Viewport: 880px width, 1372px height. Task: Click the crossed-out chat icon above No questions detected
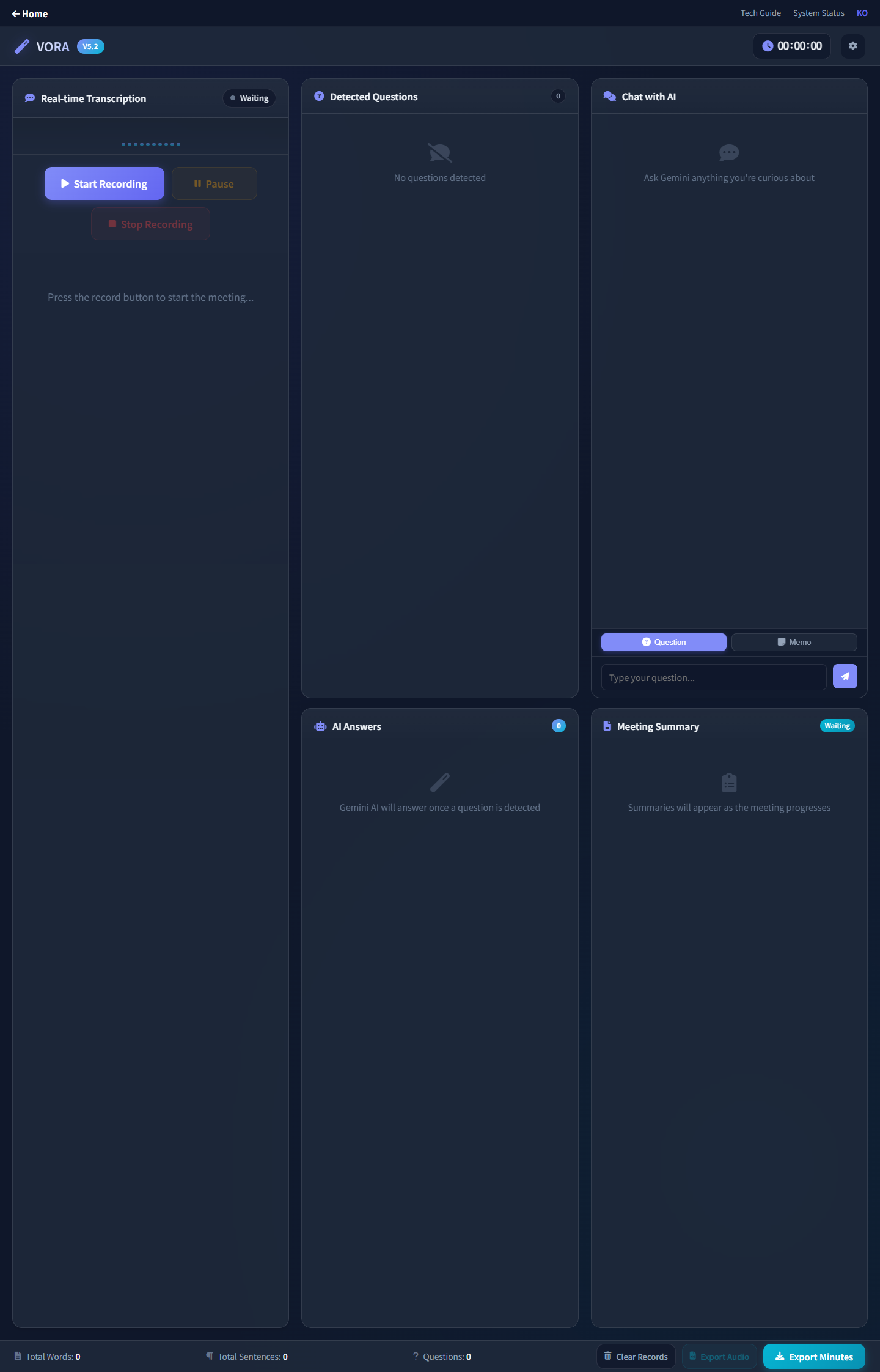(440, 153)
